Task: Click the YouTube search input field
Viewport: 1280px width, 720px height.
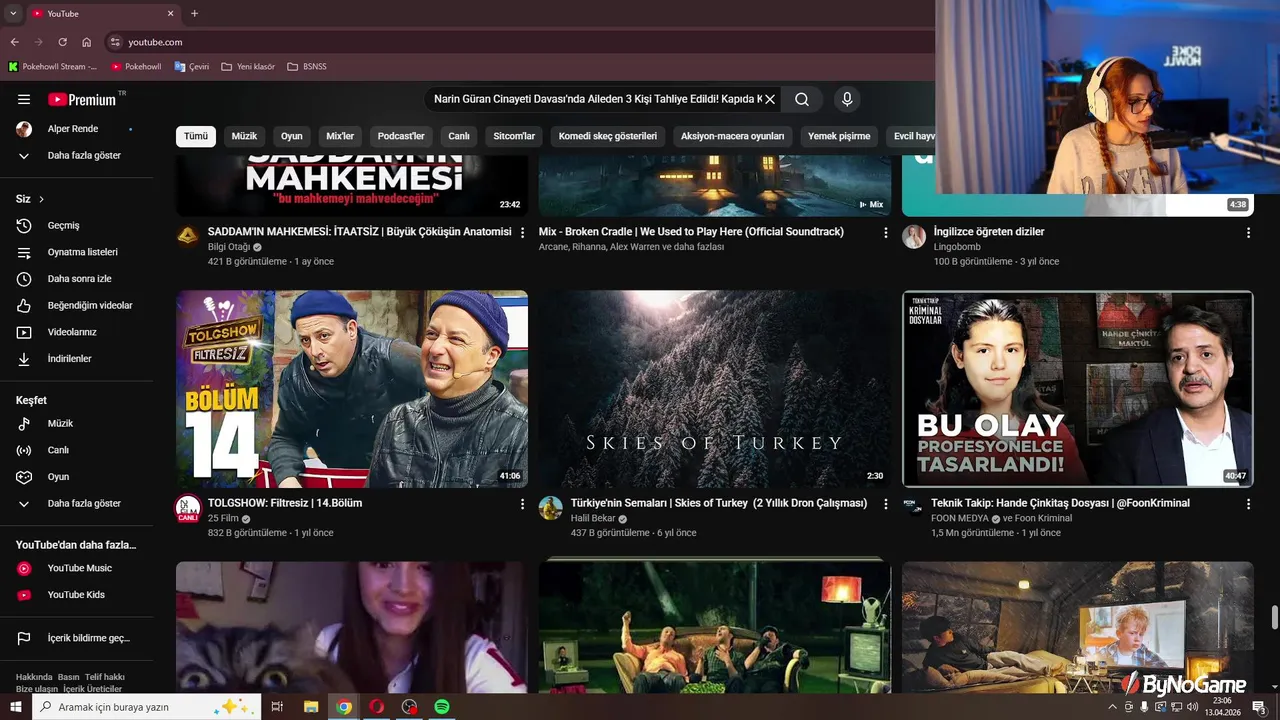Action: 597,99
